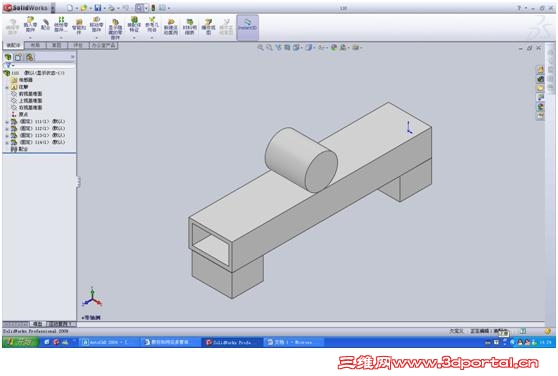Open the SolidWorks logo menu arrow
Image resolution: width=558 pixels, height=376 pixels.
click(x=53, y=7)
